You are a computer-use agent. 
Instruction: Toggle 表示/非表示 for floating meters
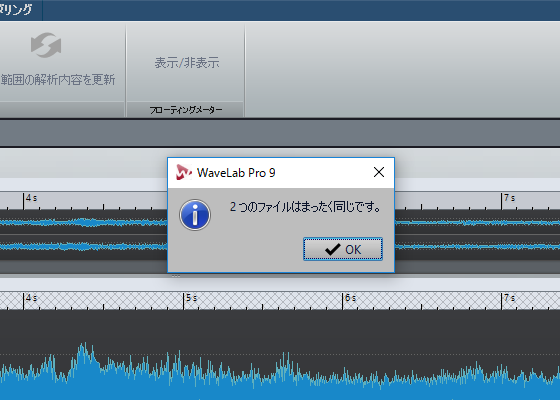[x=187, y=63]
